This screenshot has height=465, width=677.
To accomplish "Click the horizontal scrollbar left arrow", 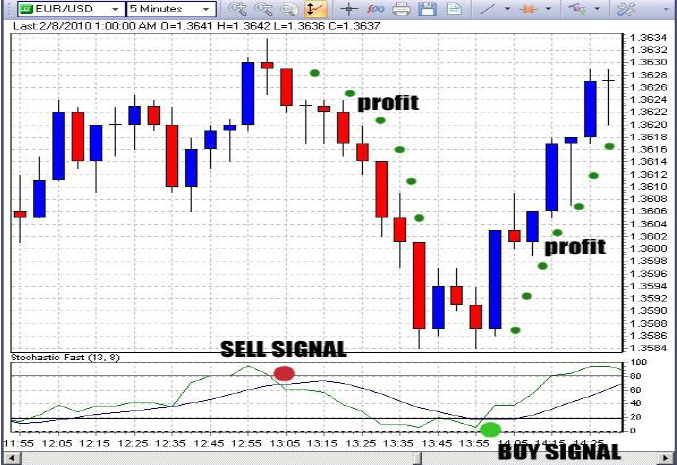I will click(x=11, y=457).
